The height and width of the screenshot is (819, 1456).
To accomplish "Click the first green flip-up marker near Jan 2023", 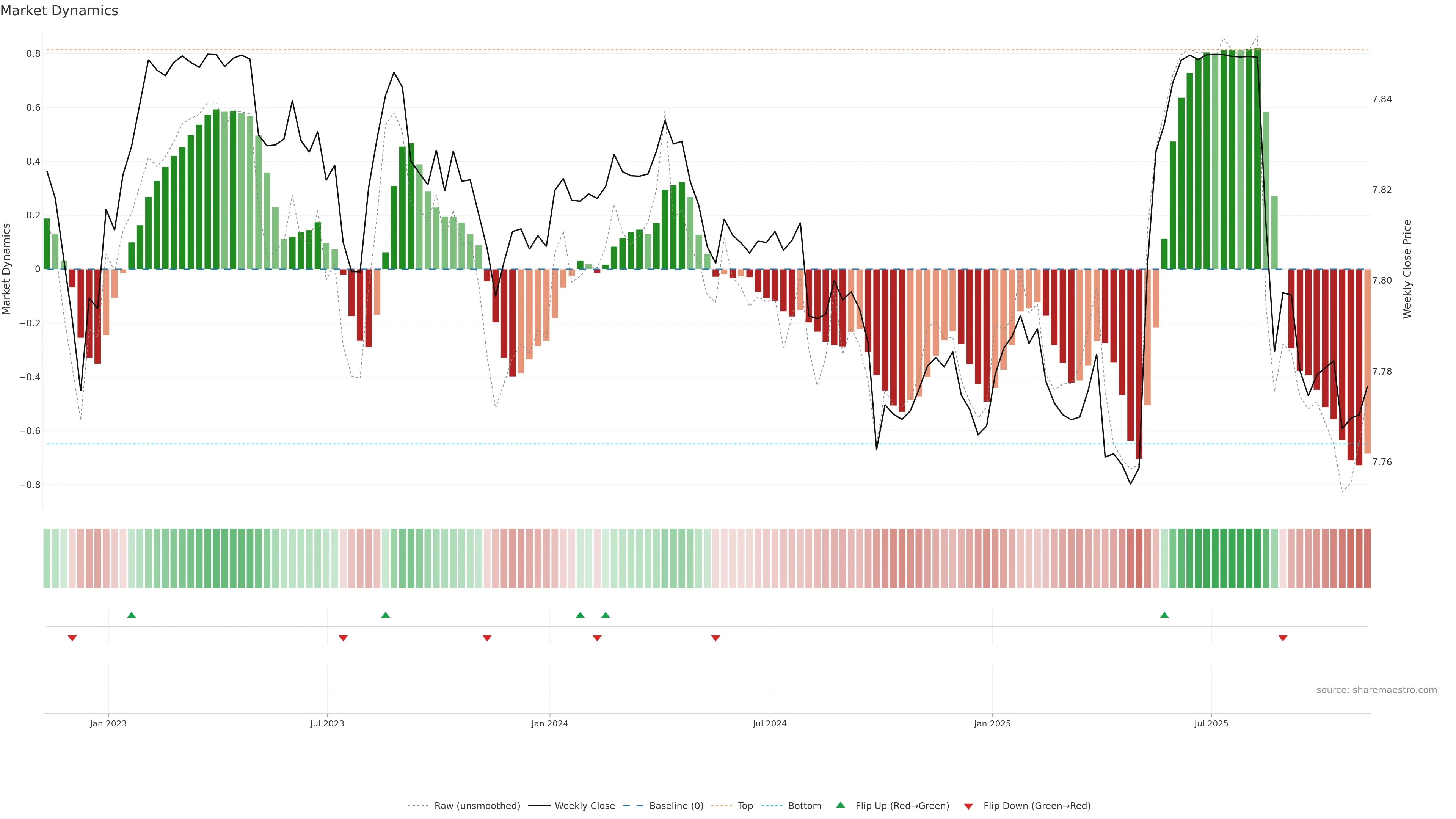I will (x=132, y=615).
